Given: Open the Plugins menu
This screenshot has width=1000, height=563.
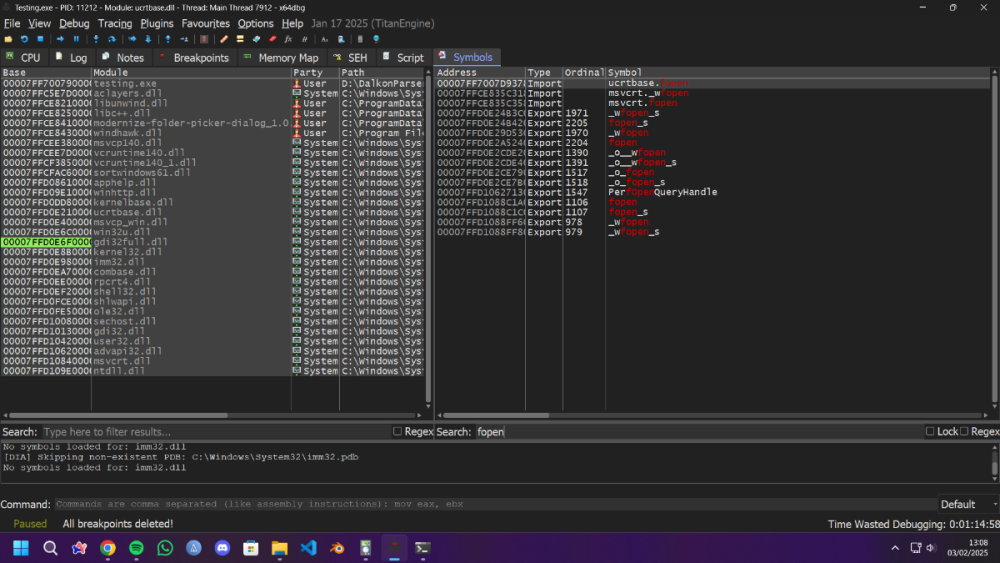Looking at the screenshot, I should 157,23.
